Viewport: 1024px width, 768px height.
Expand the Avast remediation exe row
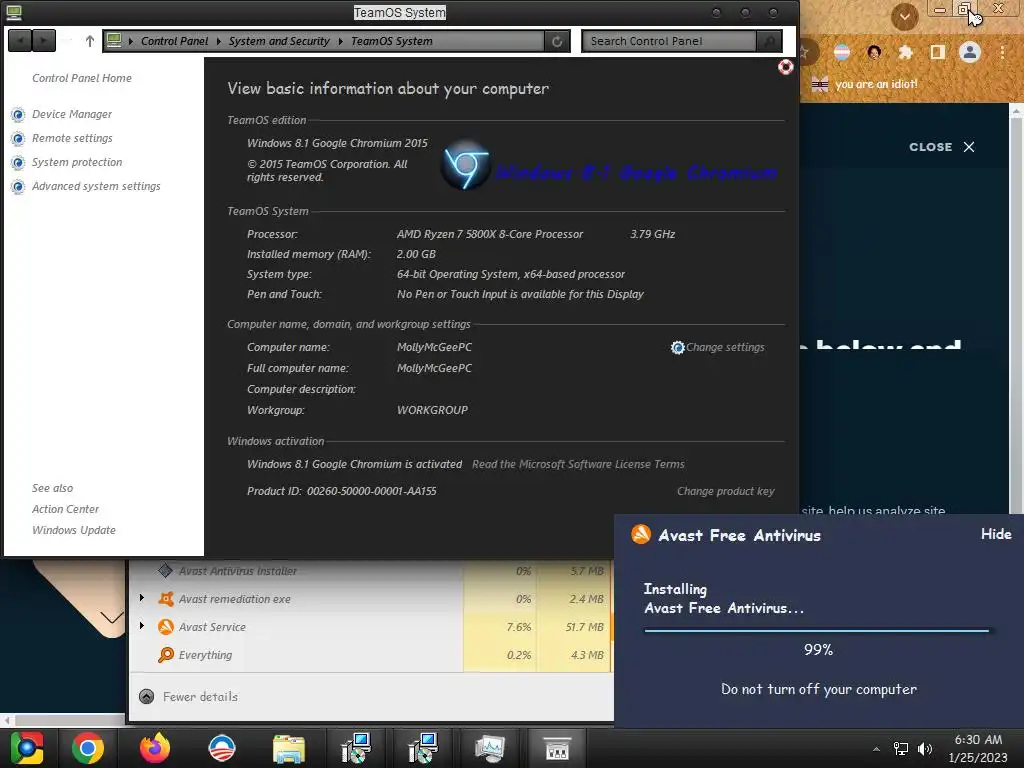[142, 598]
